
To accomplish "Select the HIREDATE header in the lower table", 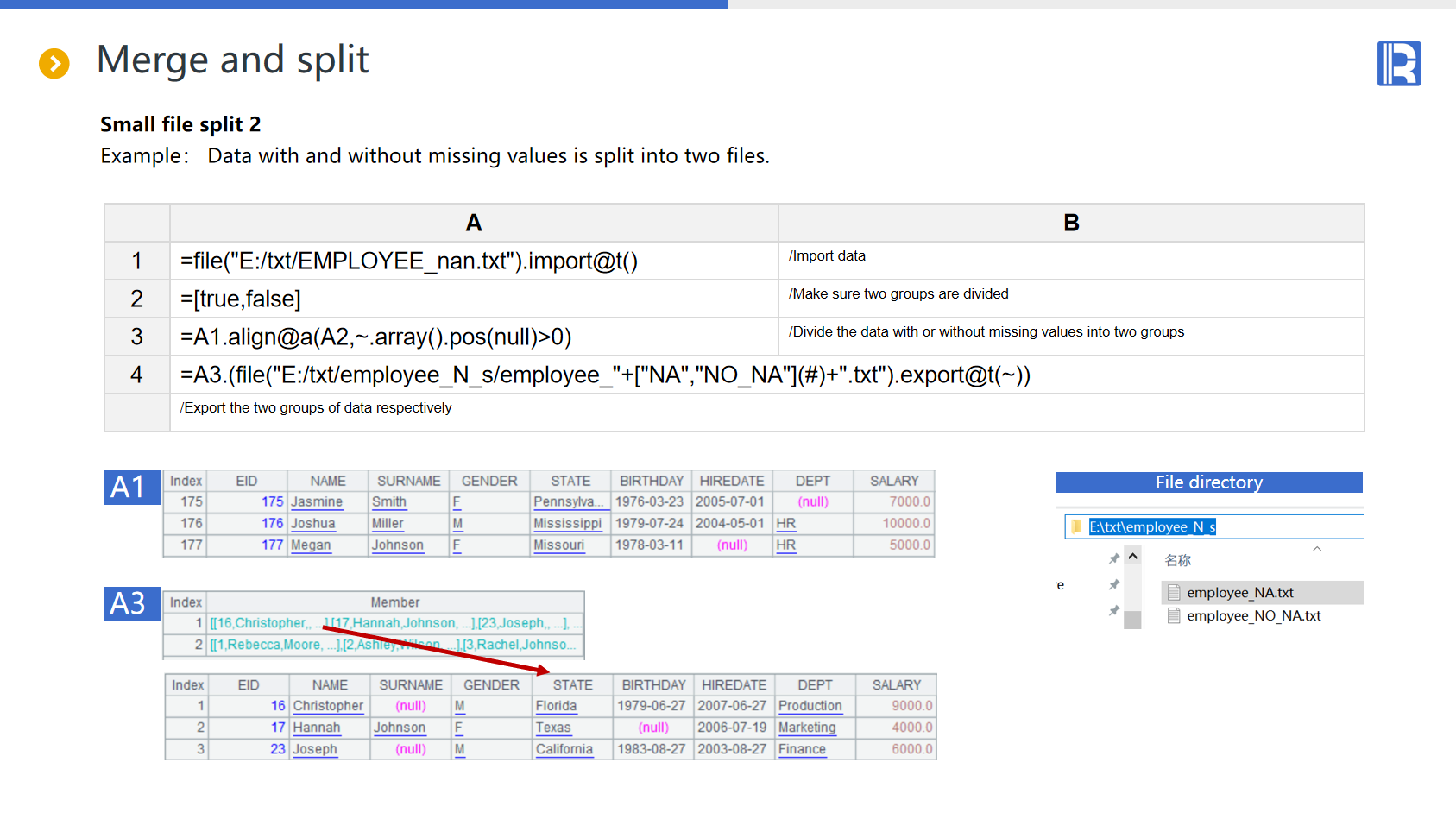I will (x=734, y=685).
